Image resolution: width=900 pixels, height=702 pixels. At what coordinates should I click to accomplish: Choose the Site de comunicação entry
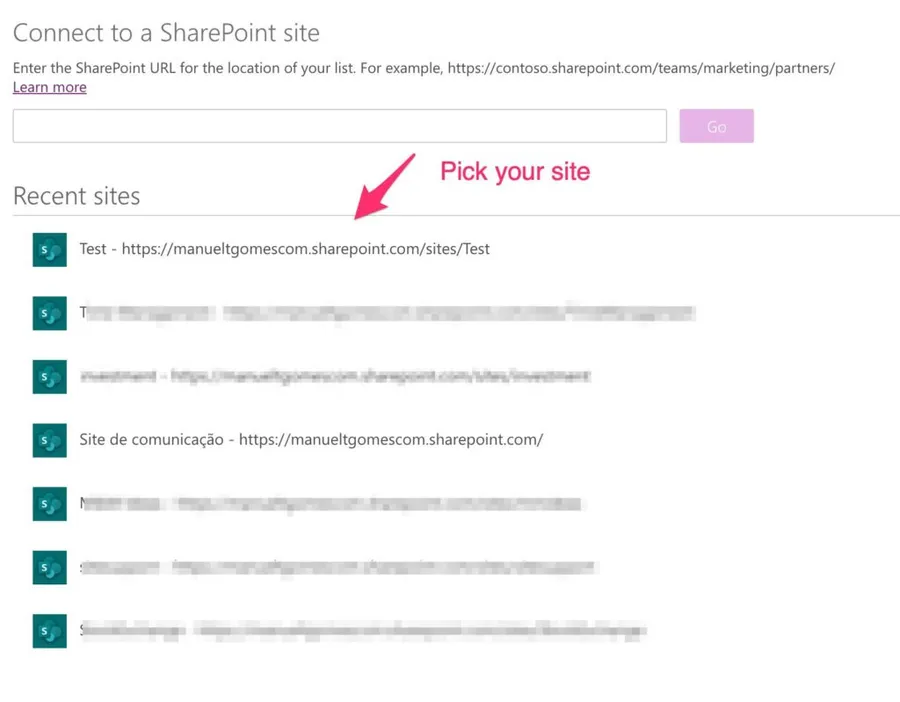[151, 440]
